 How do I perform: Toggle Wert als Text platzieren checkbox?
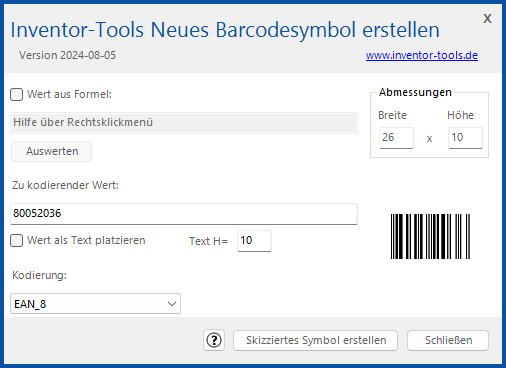[x=16, y=240]
